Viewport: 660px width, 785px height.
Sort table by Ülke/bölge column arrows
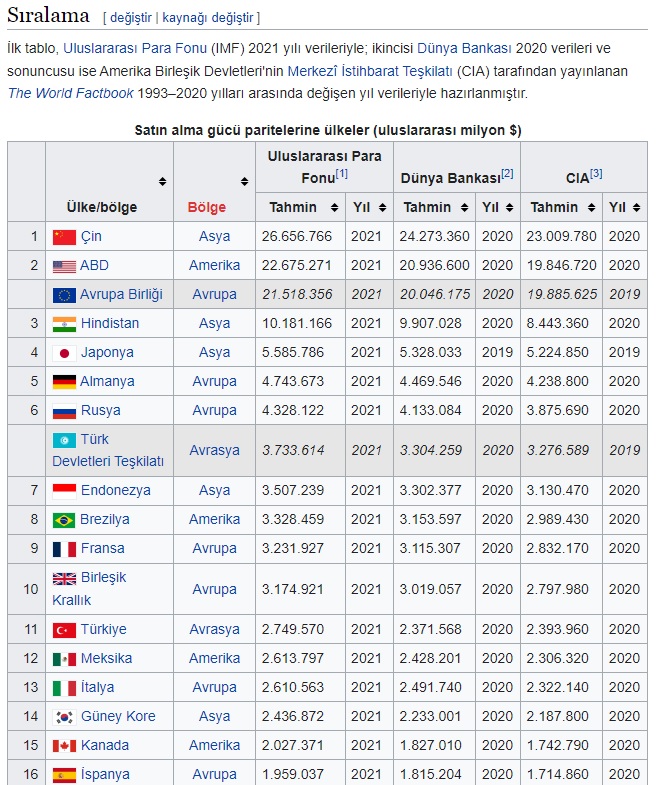(162, 181)
